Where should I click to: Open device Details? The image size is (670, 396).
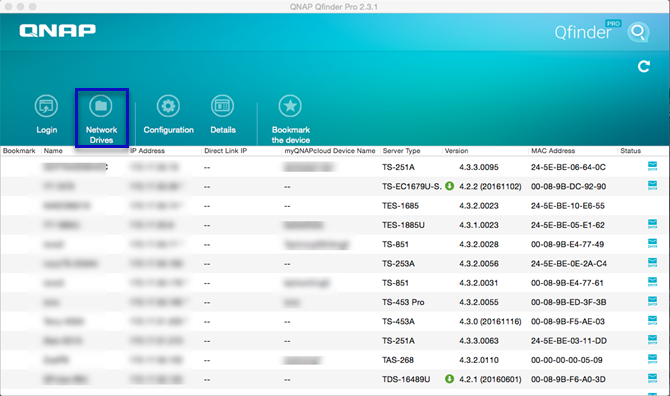point(223,114)
